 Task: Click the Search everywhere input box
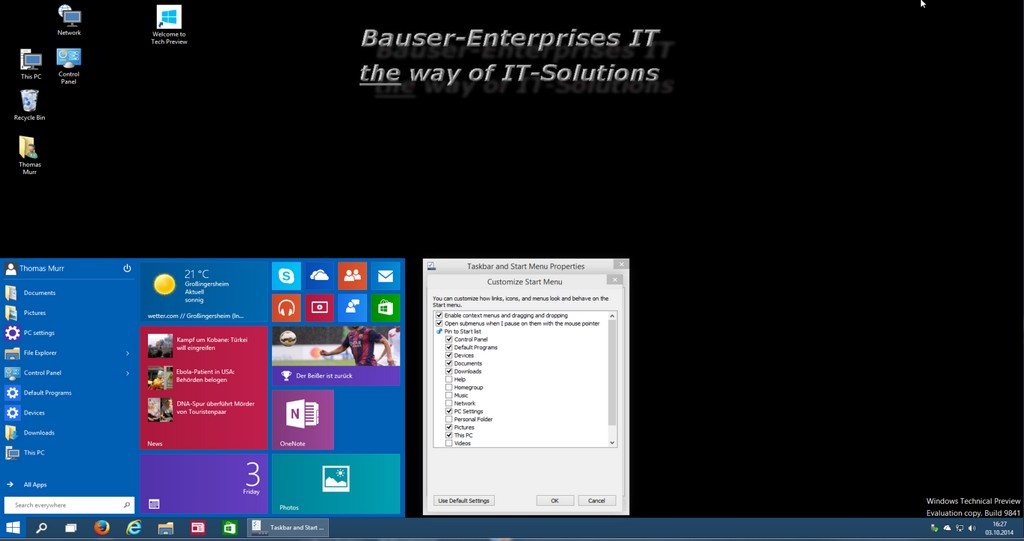66,505
